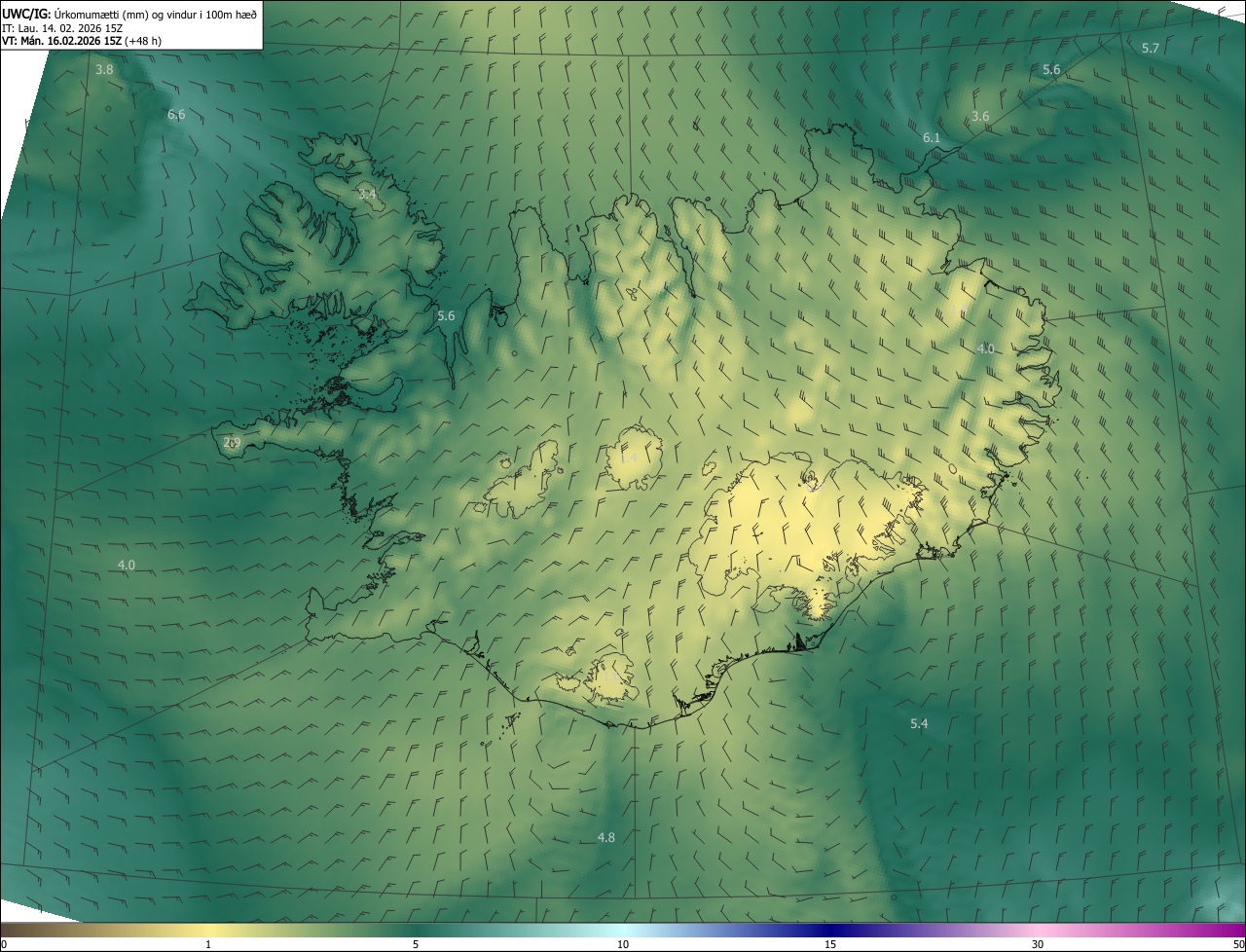Click the "5" tick on the colour scale
Screen dimensions: 1246x952
[416, 944]
